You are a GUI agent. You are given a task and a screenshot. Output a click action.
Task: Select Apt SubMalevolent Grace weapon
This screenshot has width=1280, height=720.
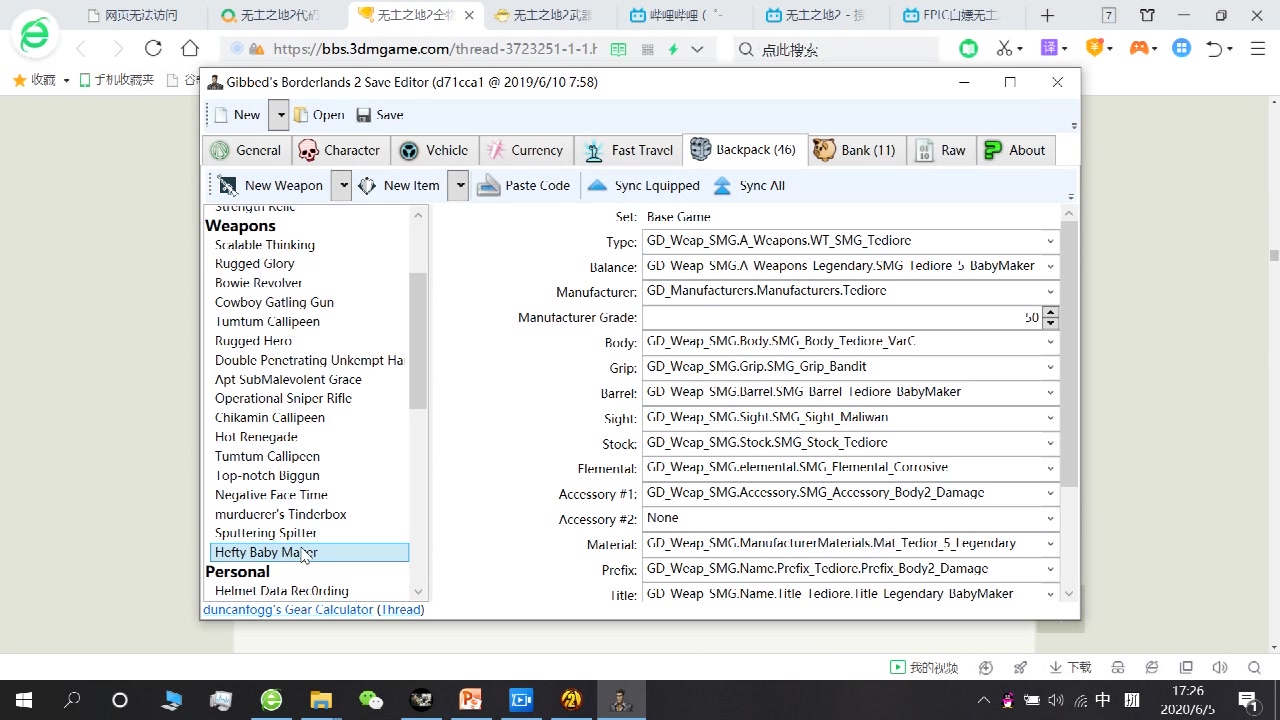(288, 379)
